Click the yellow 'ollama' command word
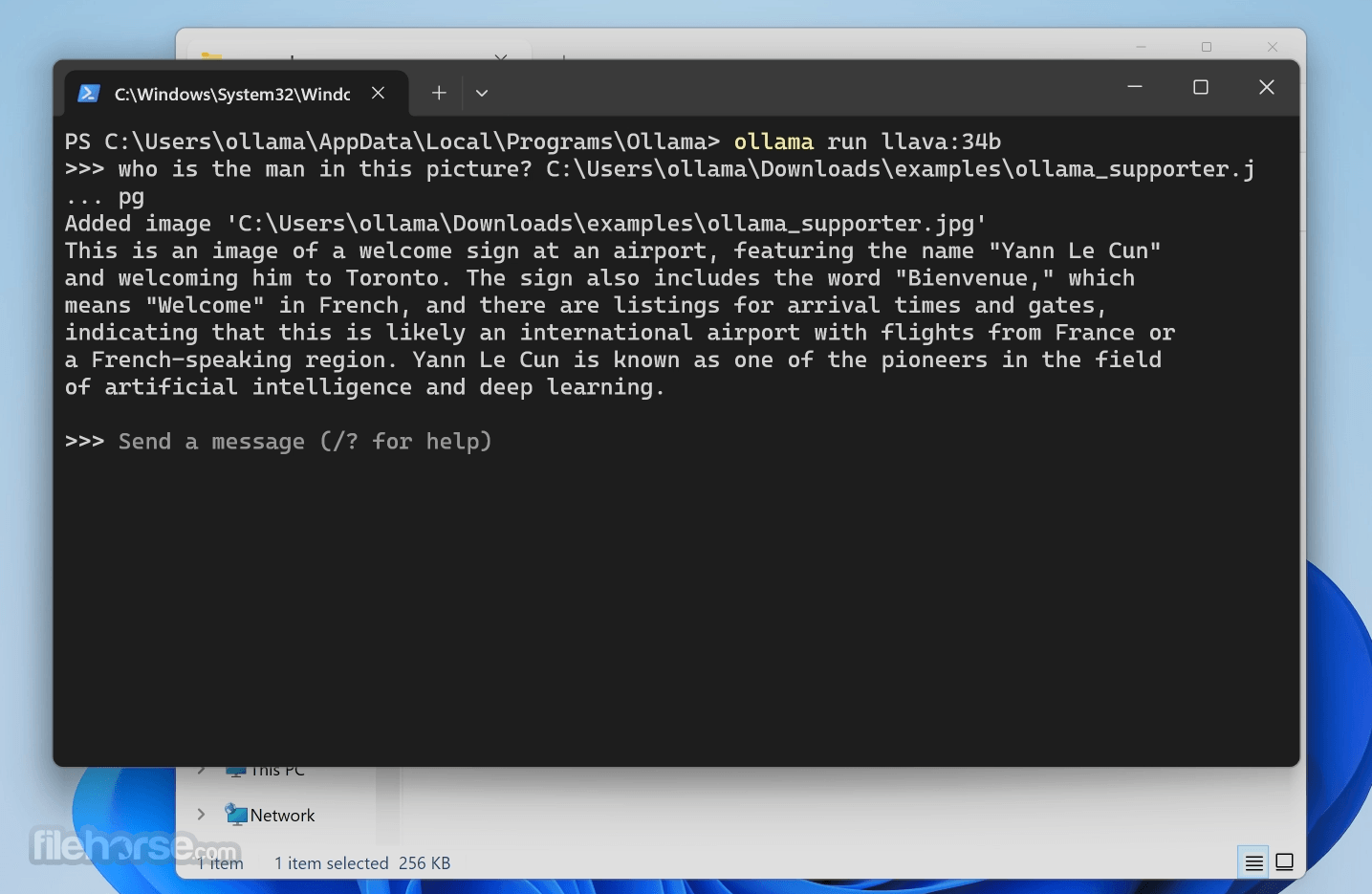 point(773,142)
